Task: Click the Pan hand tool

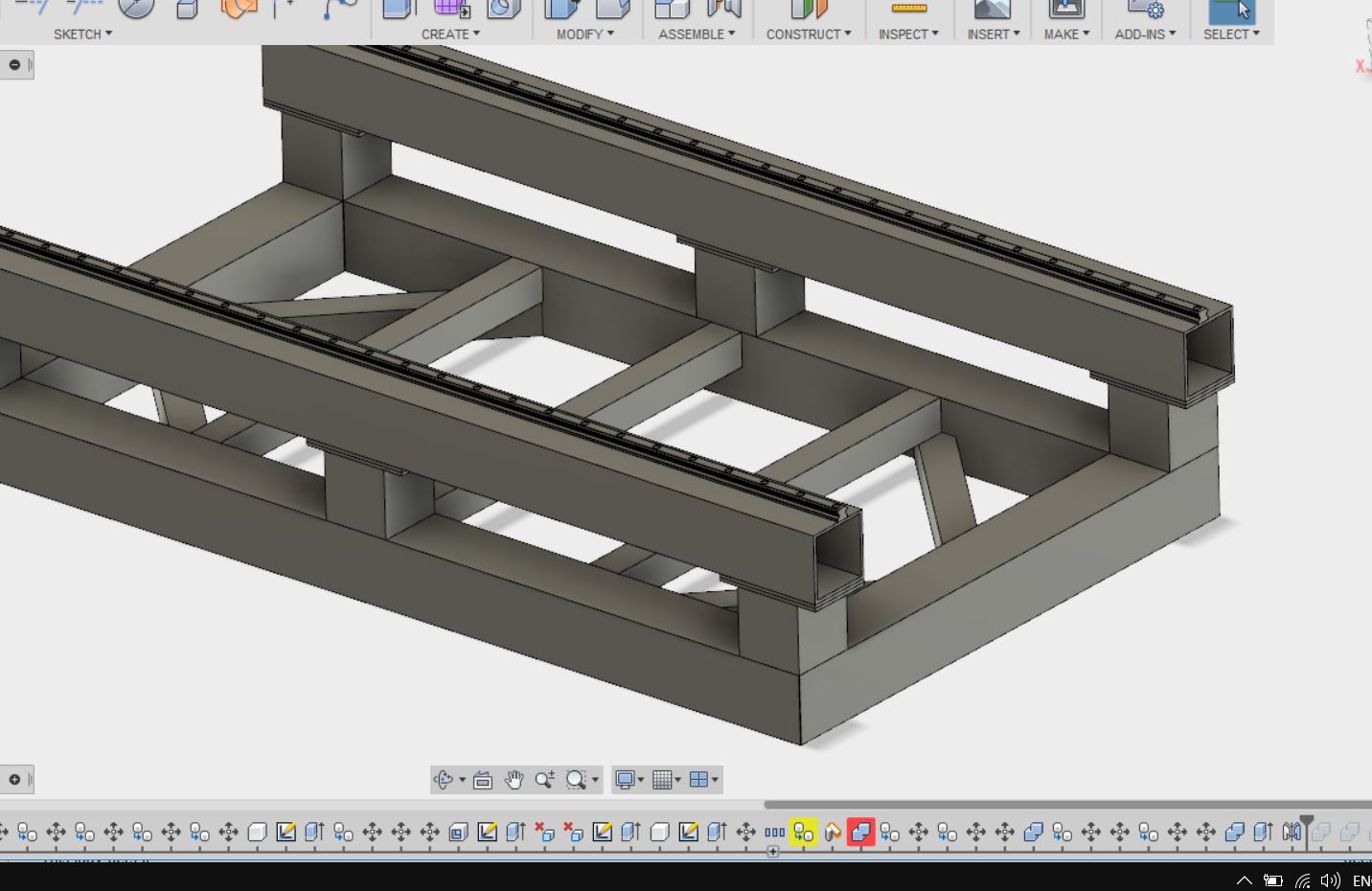Action: [514, 780]
